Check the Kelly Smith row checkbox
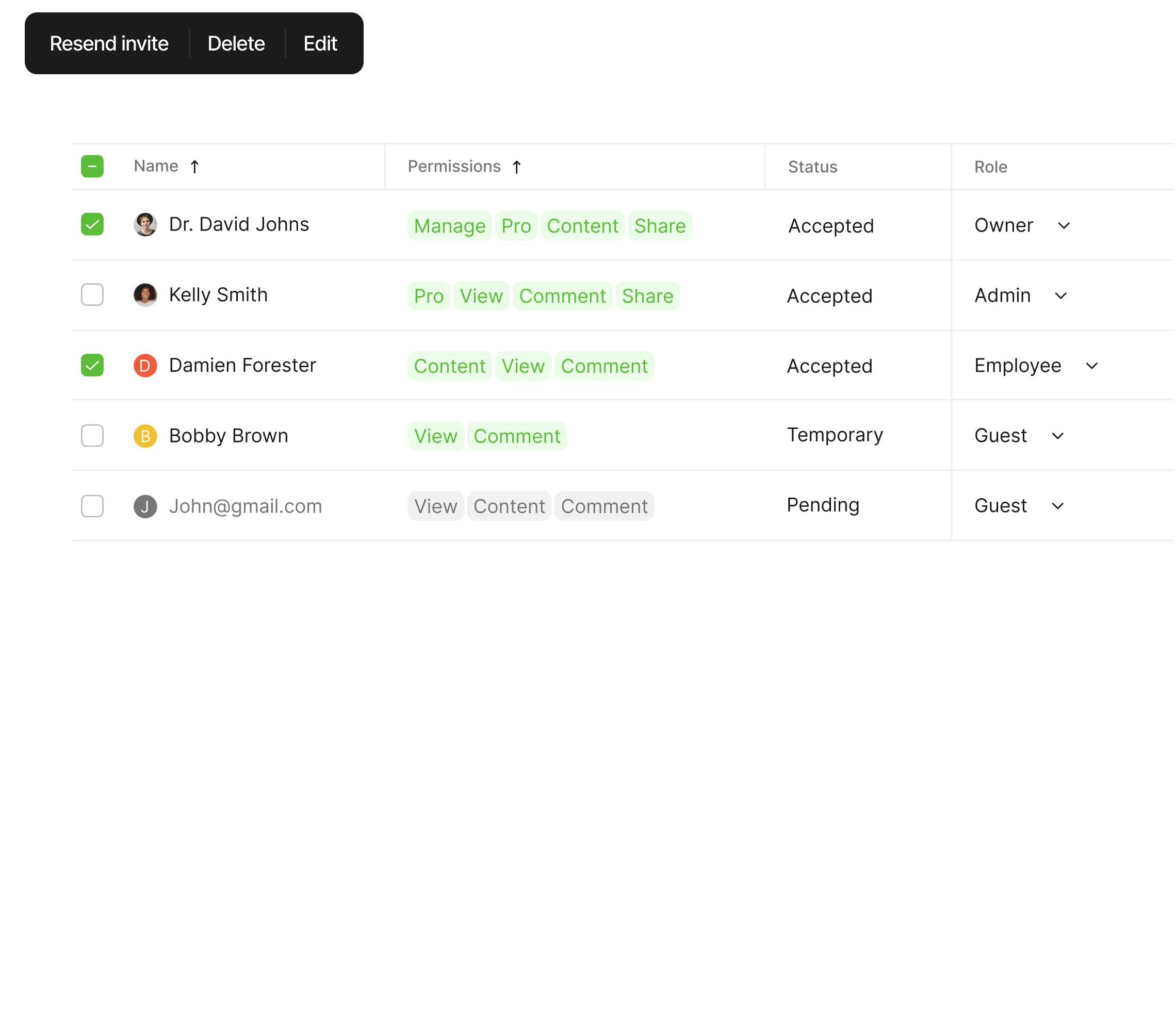Viewport: 1176px width, 1021px height. pos(92,295)
